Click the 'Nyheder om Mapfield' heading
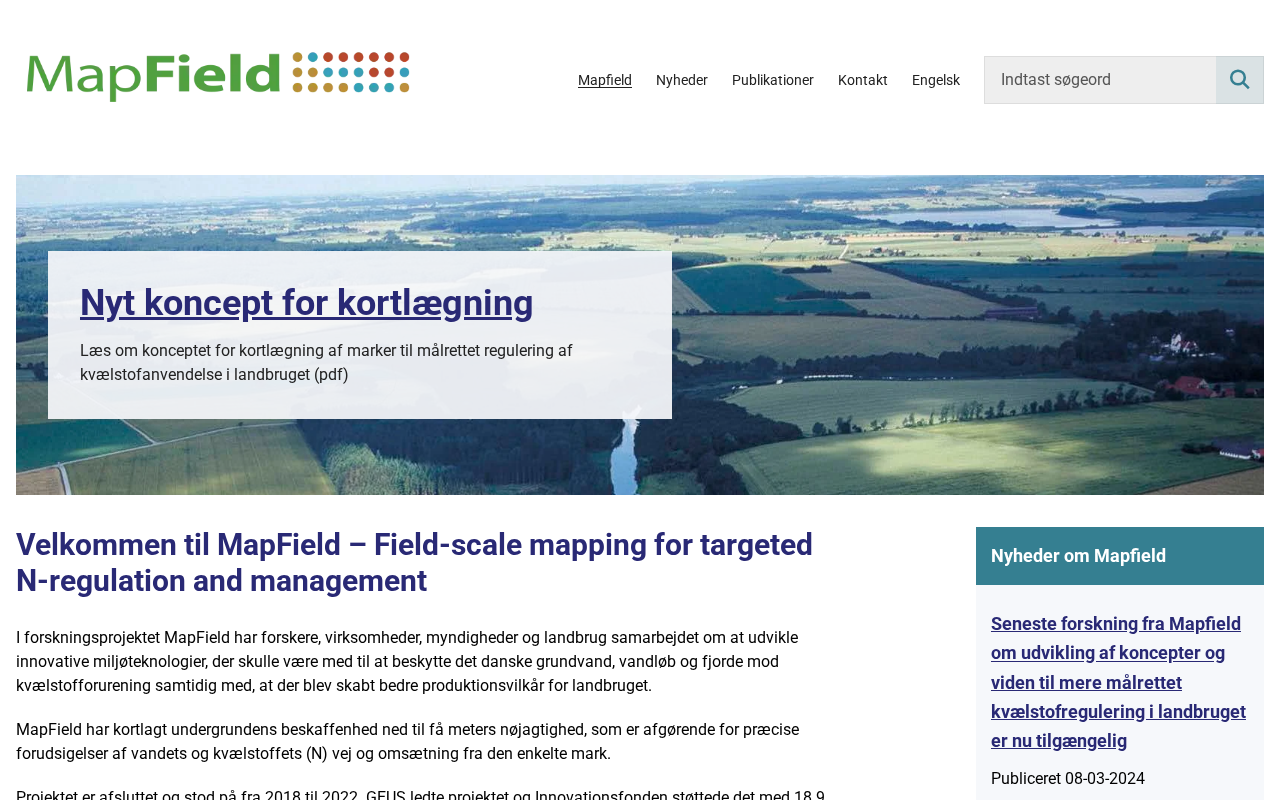The image size is (1280, 800). tap(1078, 556)
